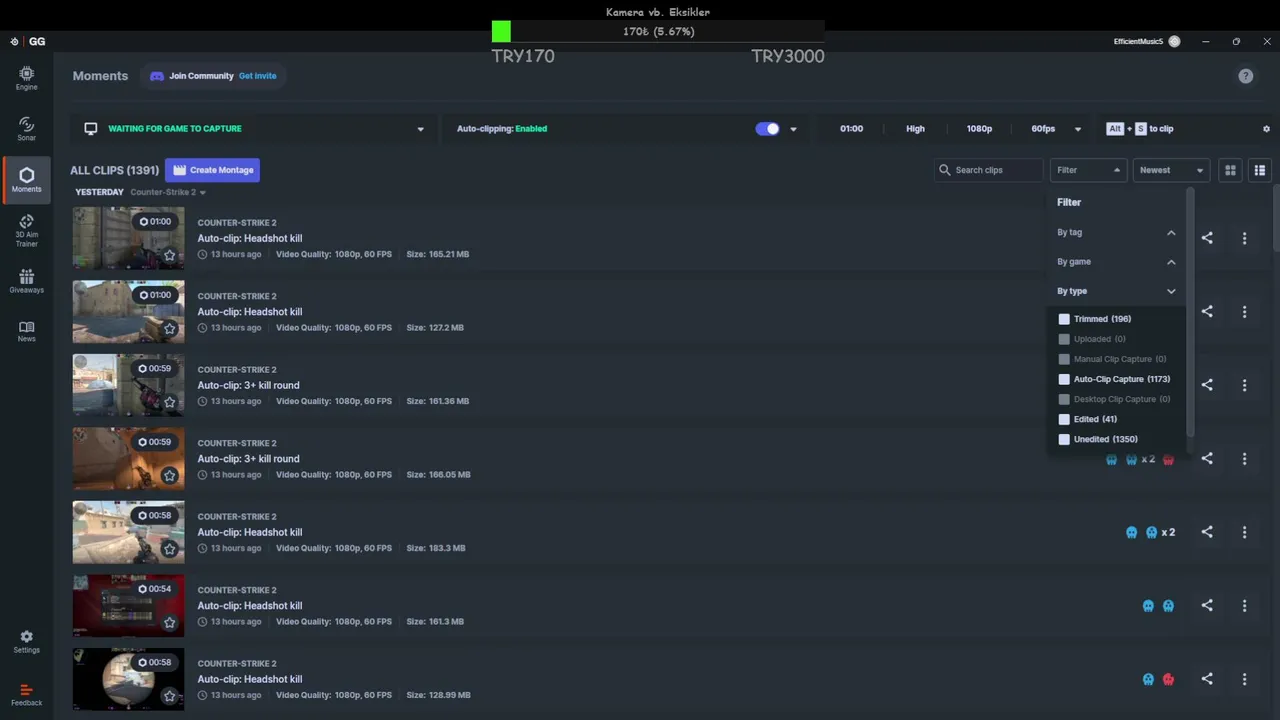Viewport: 1280px width, 720px height.
Task: Check the Trimmed (196) filter
Action: pos(1064,319)
